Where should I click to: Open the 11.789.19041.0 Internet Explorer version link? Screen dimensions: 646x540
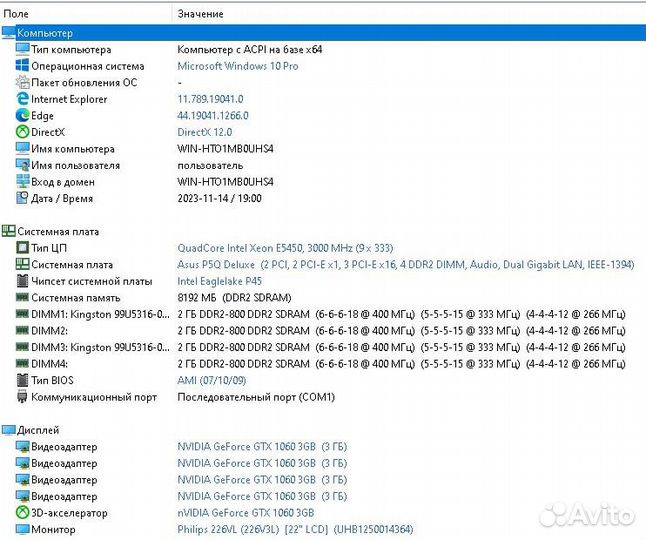click(x=210, y=99)
